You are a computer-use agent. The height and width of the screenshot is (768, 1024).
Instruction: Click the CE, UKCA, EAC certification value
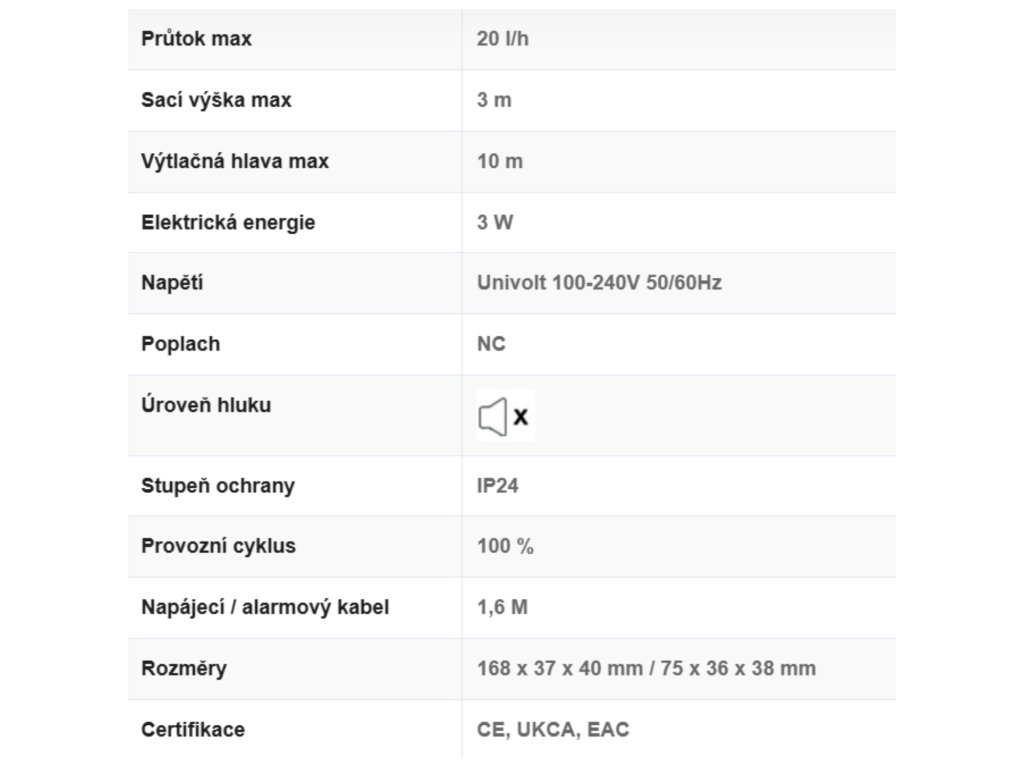tap(552, 729)
